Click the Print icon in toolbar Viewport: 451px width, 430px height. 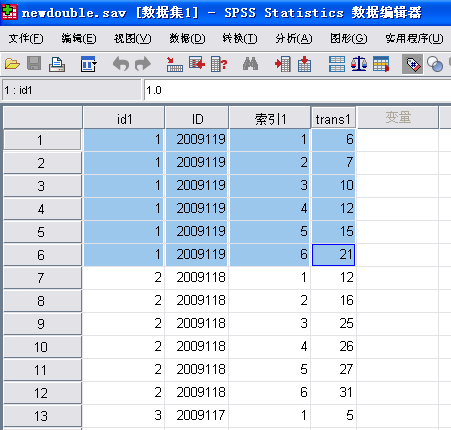pos(57,64)
